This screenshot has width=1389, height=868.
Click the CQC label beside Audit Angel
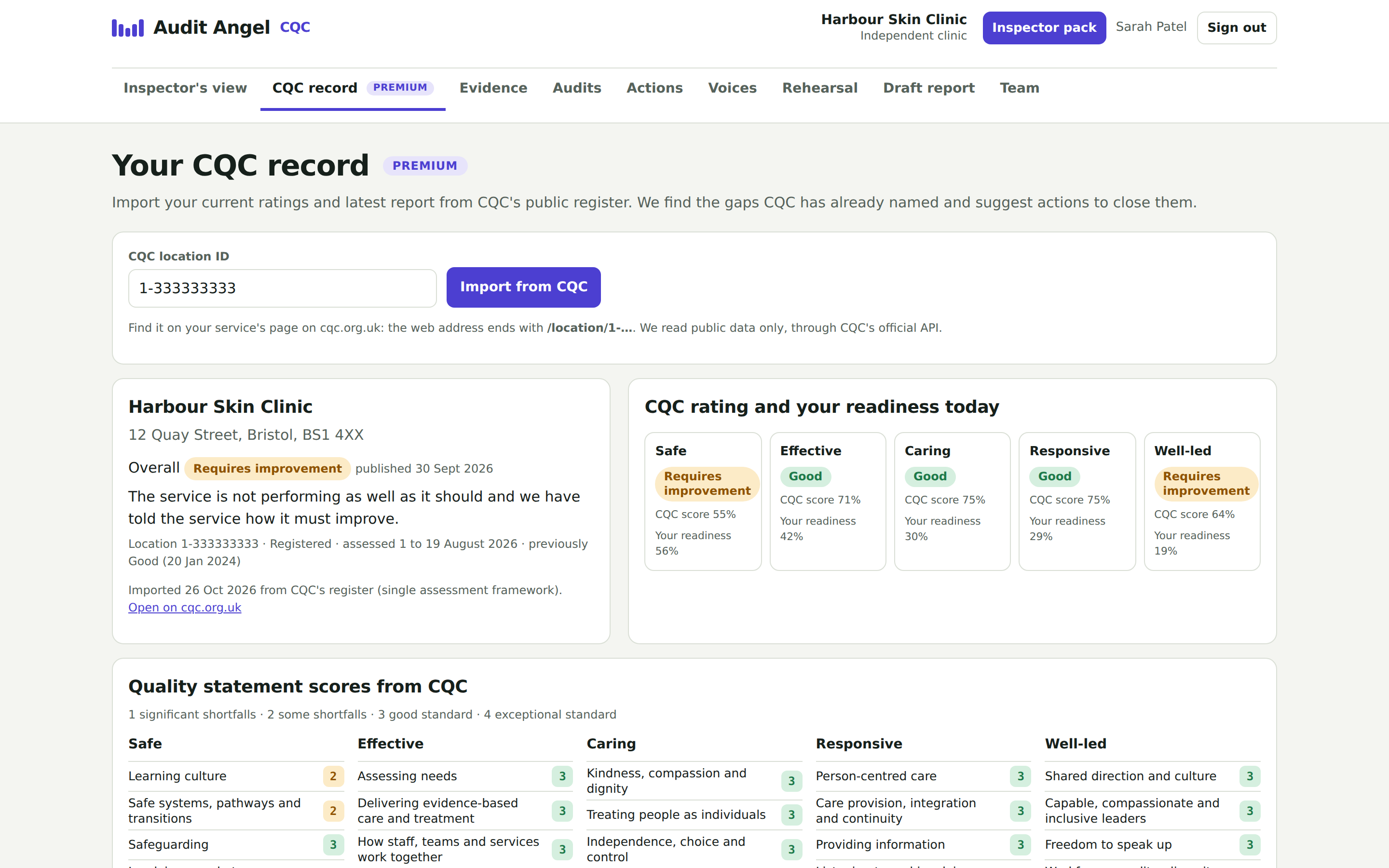coord(295,27)
